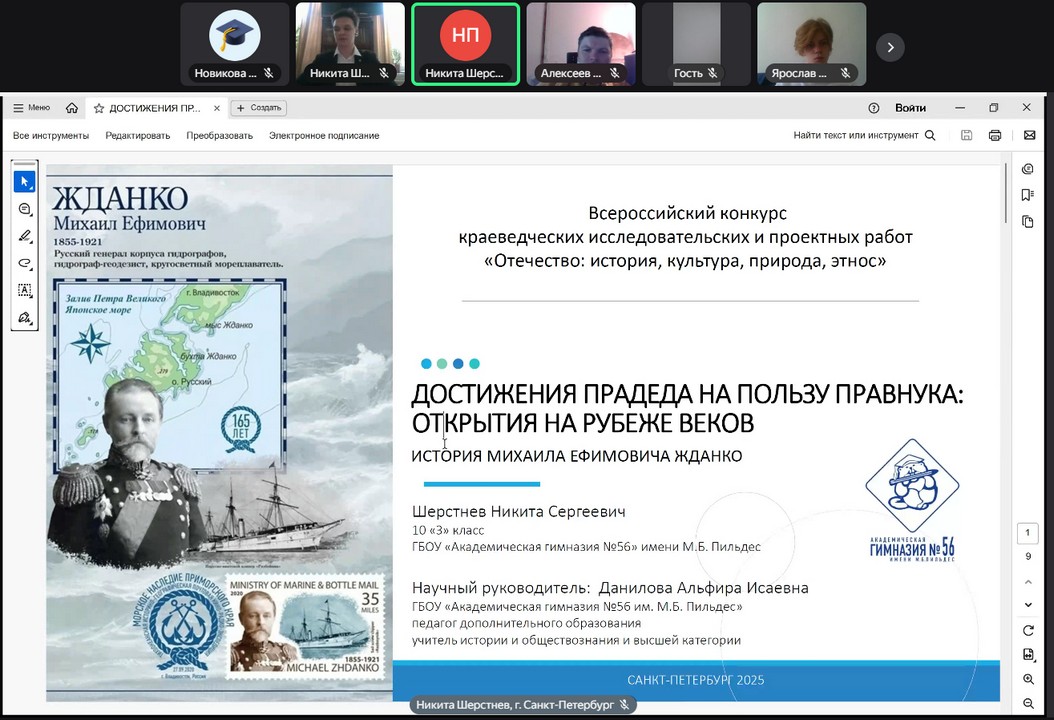The image size is (1054, 720).
Task: Open the help question mark icon
Action: [x=874, y=108]
